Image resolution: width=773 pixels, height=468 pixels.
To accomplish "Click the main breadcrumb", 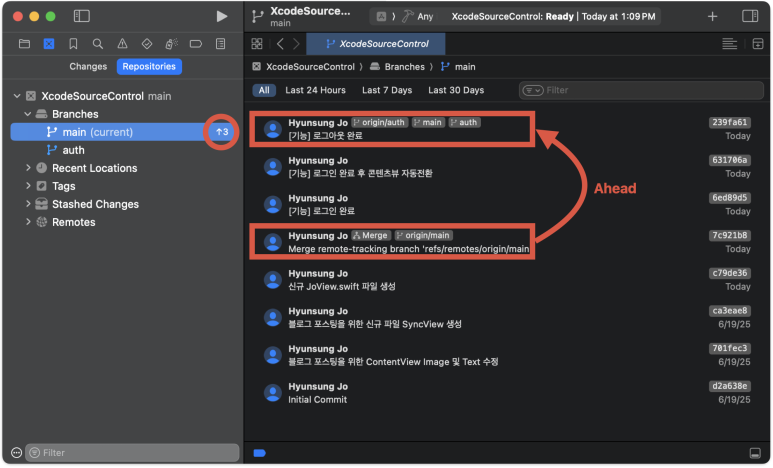I will (458, 67).
